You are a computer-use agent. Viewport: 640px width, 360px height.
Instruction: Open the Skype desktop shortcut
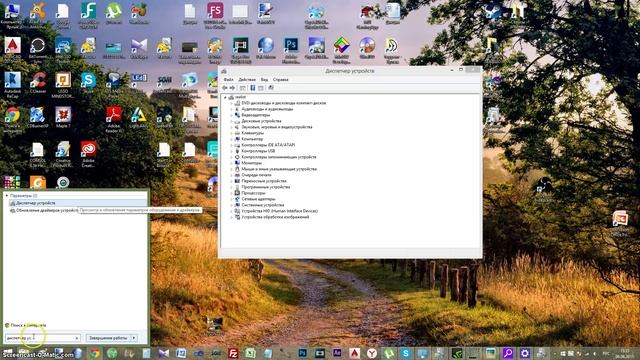pyautogui.click(x=88, y=83)
